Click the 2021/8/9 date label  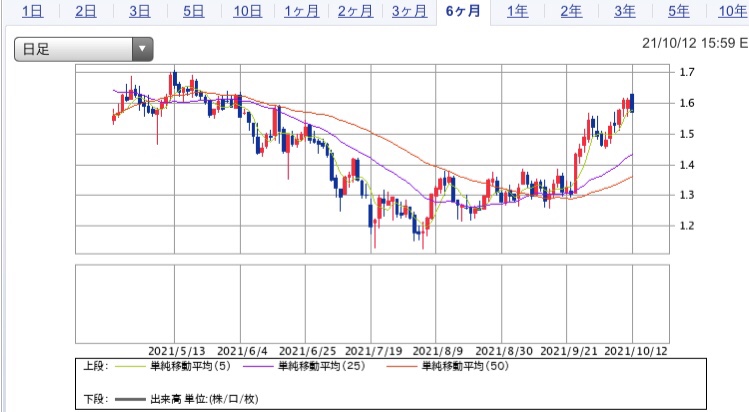point(438,351)
